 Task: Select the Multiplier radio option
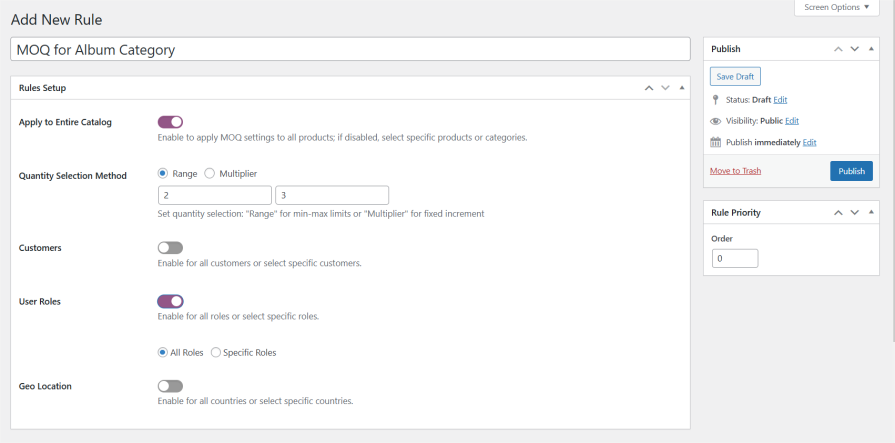[x=210, y=174]
